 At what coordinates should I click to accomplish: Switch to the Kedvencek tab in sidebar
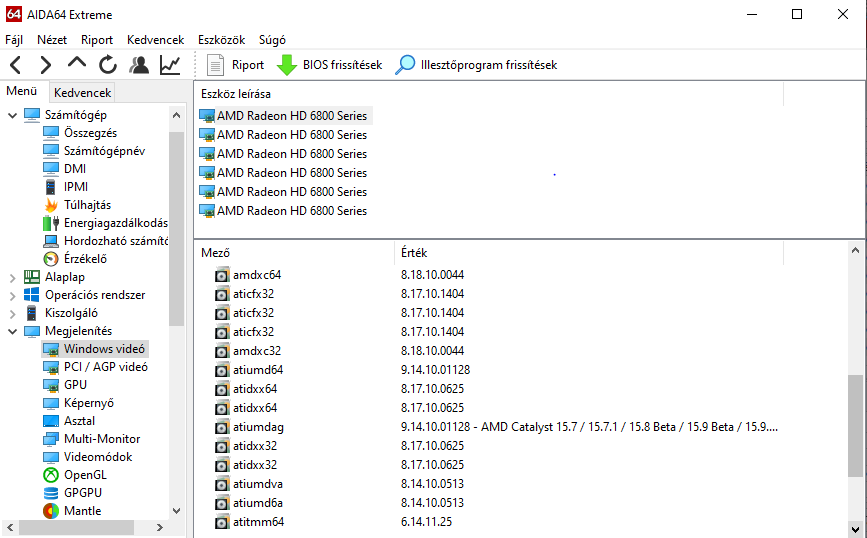[82, 93]
